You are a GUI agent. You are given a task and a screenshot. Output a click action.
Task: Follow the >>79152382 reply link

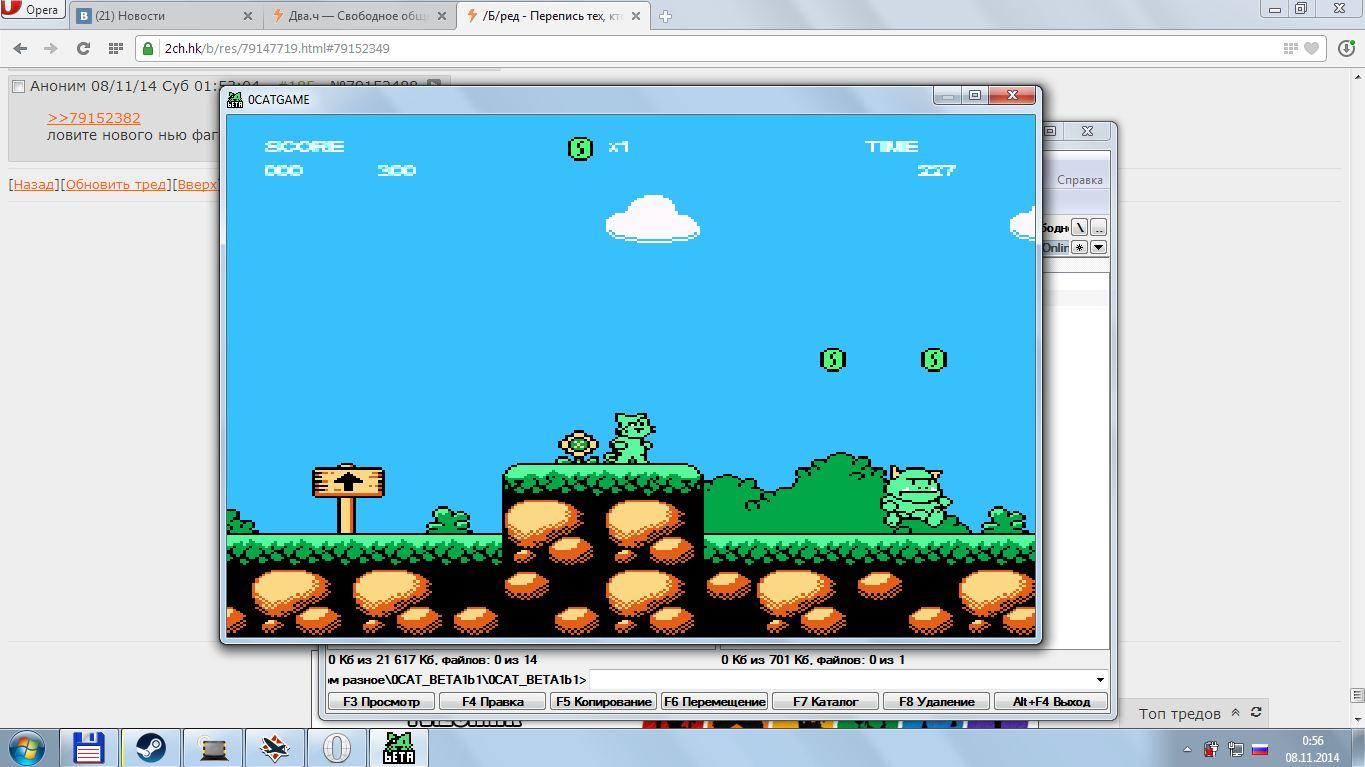tap(94, 118)
